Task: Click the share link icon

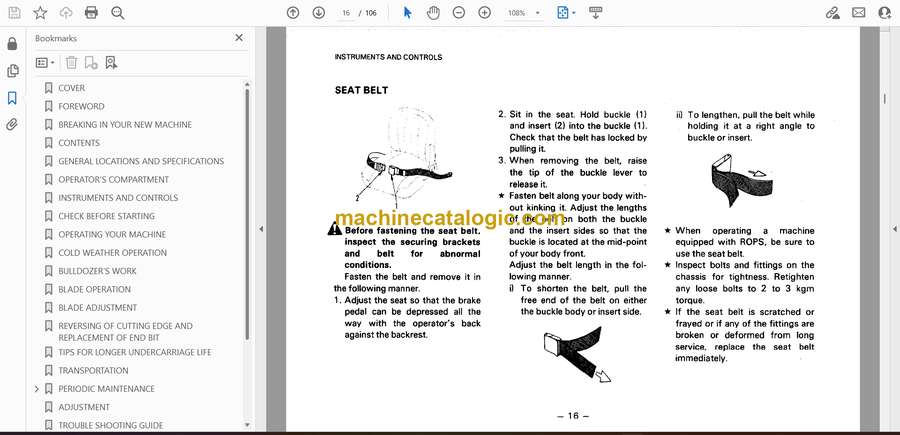Action: [x=832, y=13]
